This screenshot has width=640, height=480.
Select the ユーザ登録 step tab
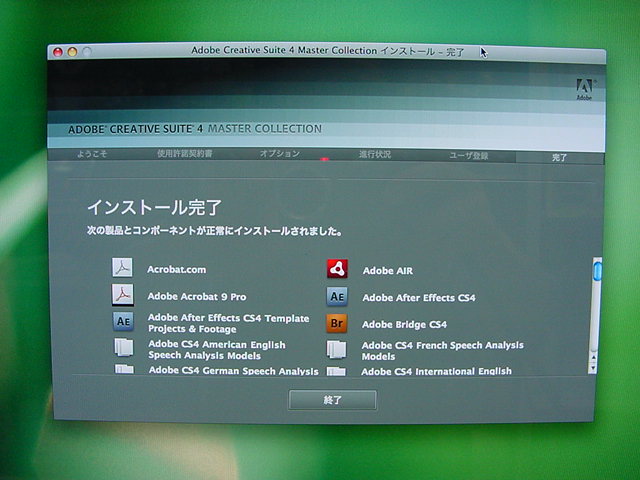coord(469,156)
